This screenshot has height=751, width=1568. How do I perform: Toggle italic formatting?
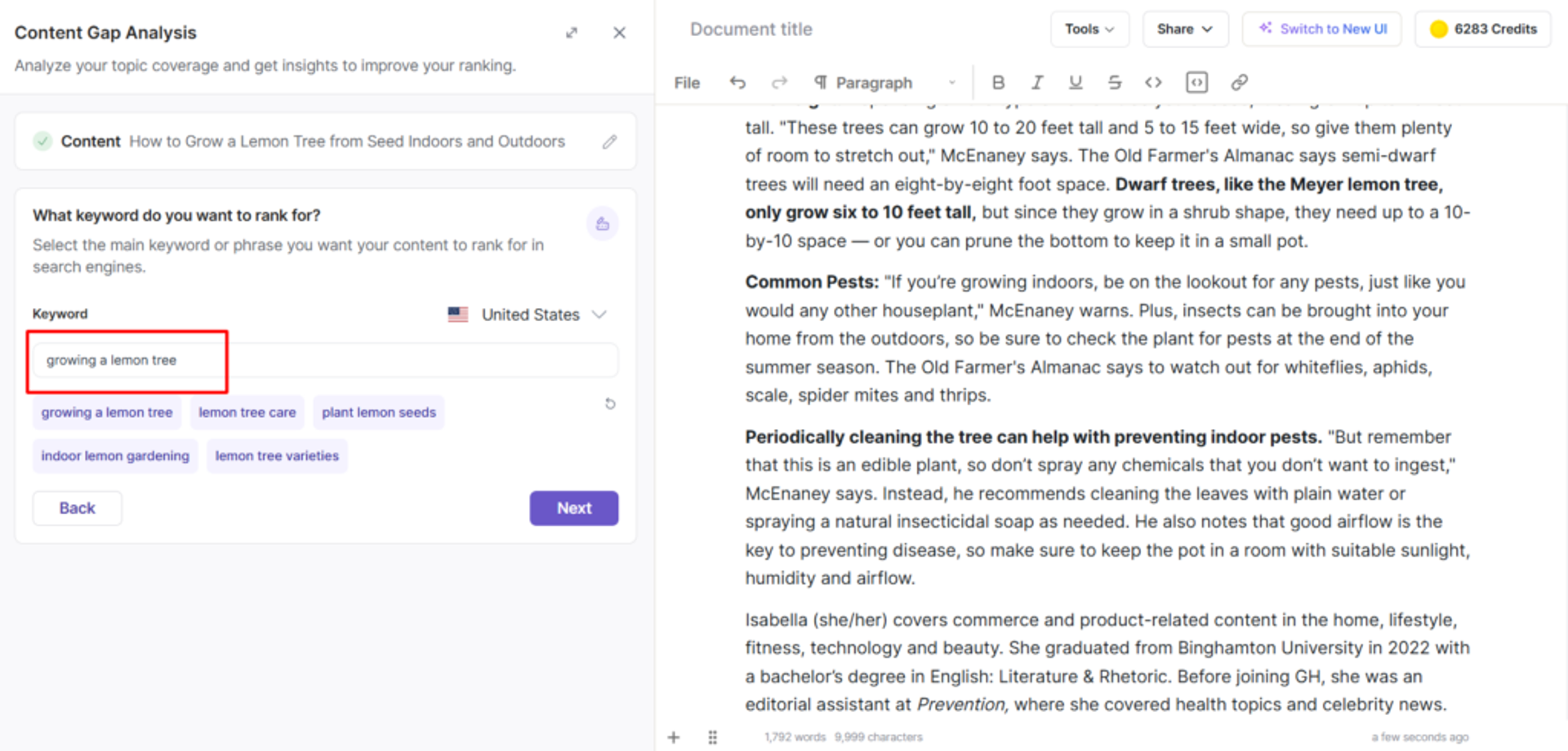pos(1037,83)
